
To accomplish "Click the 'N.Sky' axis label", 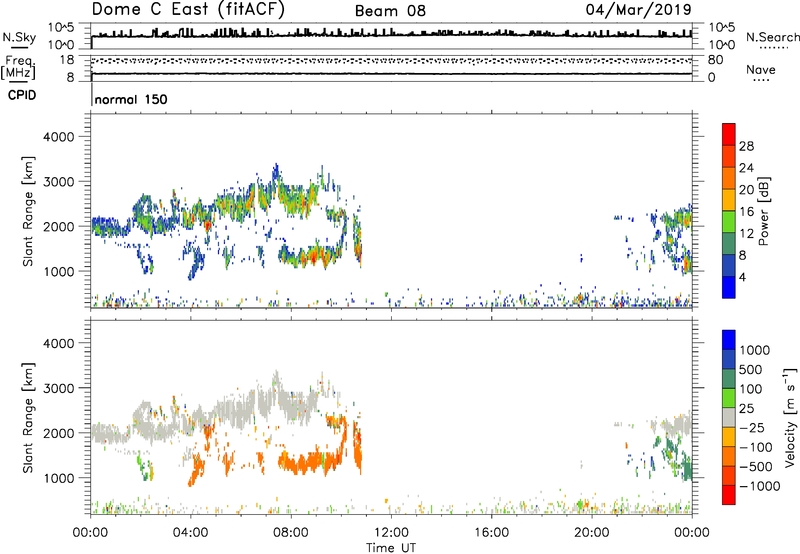I will [19, 37].
